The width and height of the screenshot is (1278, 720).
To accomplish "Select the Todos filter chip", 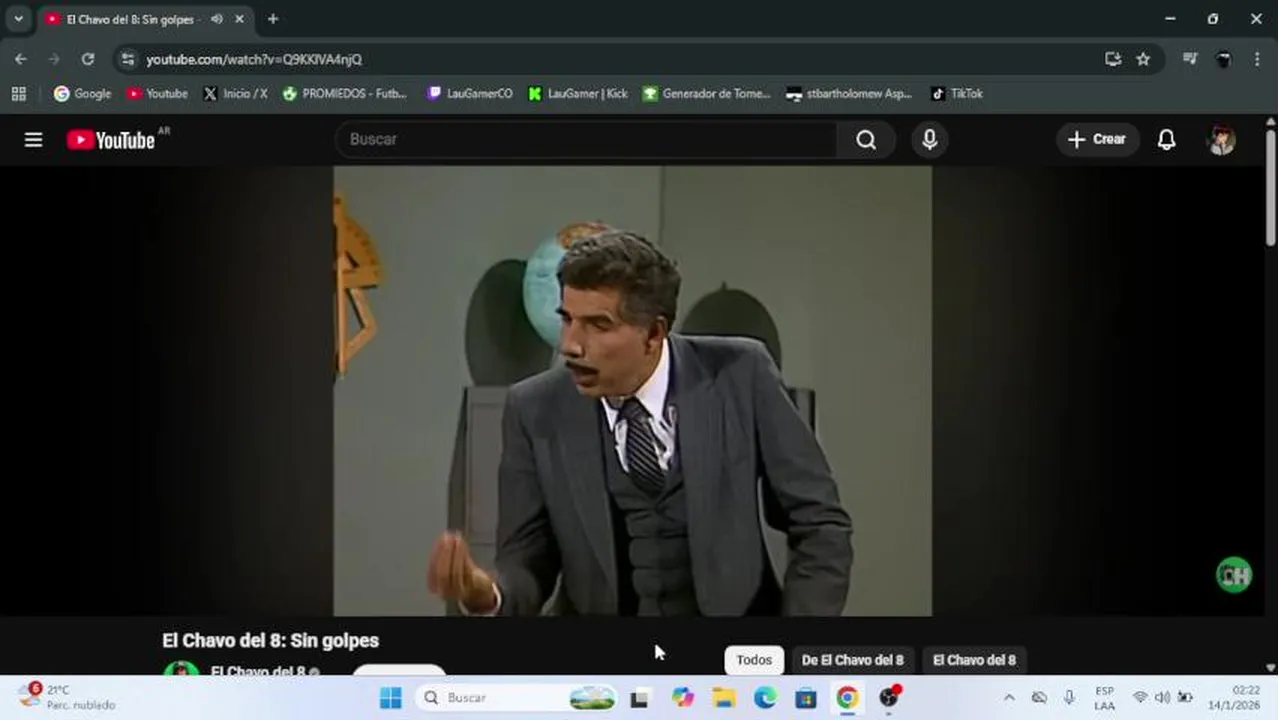I will pyautogui.click(x=754, y=660).
